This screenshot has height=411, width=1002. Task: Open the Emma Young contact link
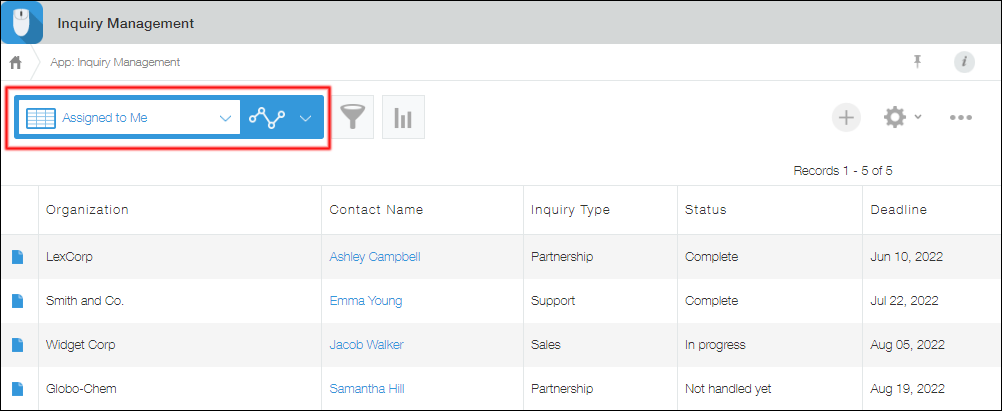tap(366, 301)
